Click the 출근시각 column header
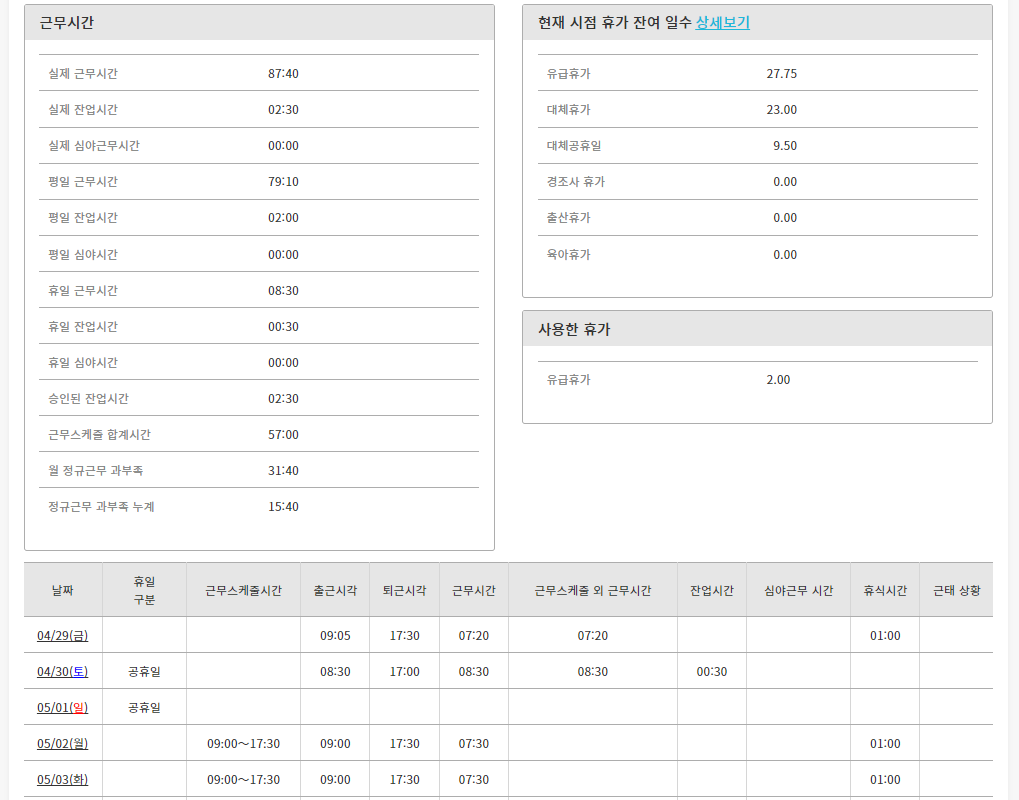 [x=335, y=590]
